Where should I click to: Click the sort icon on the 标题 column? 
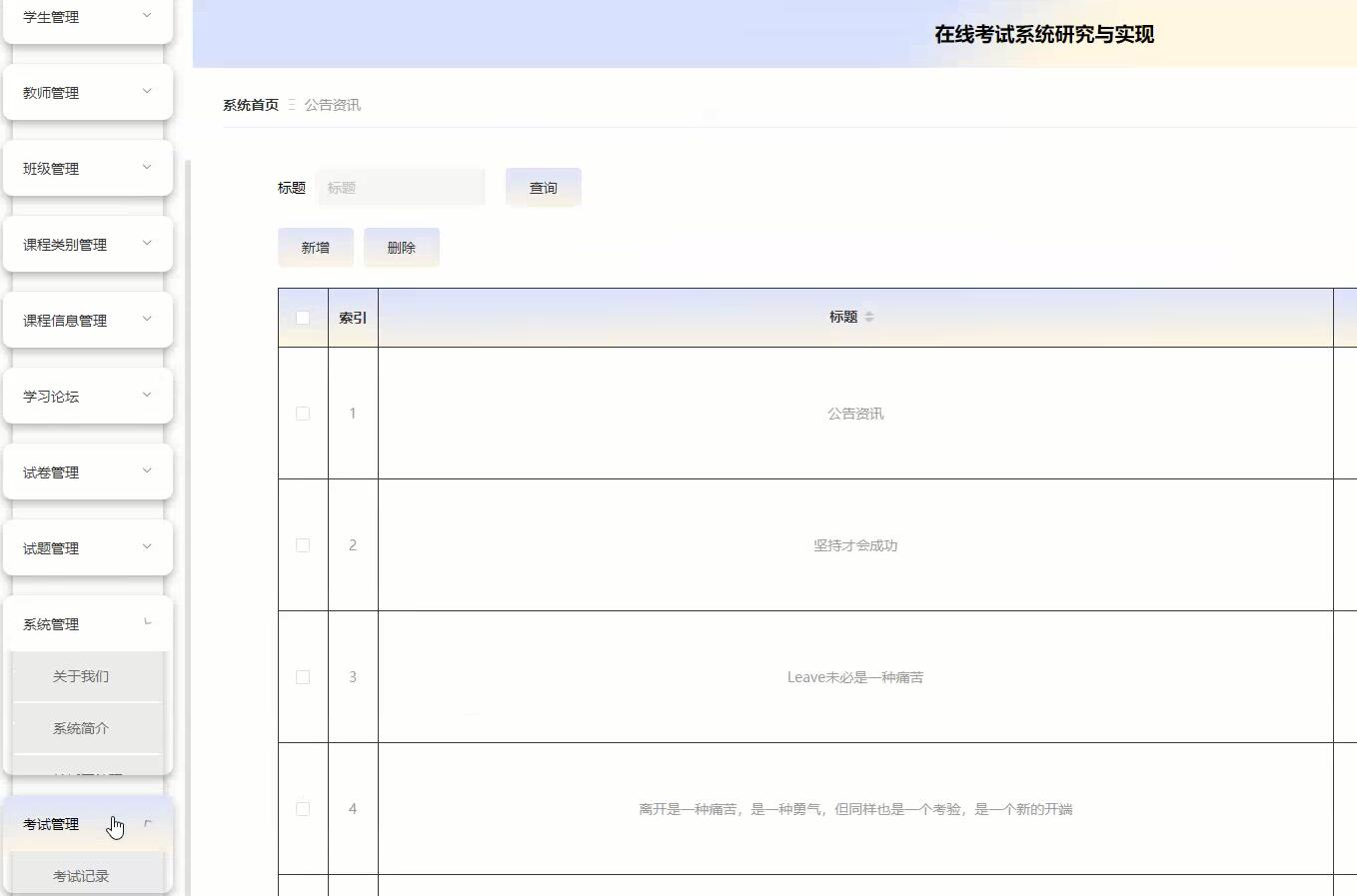click(869, 316)
